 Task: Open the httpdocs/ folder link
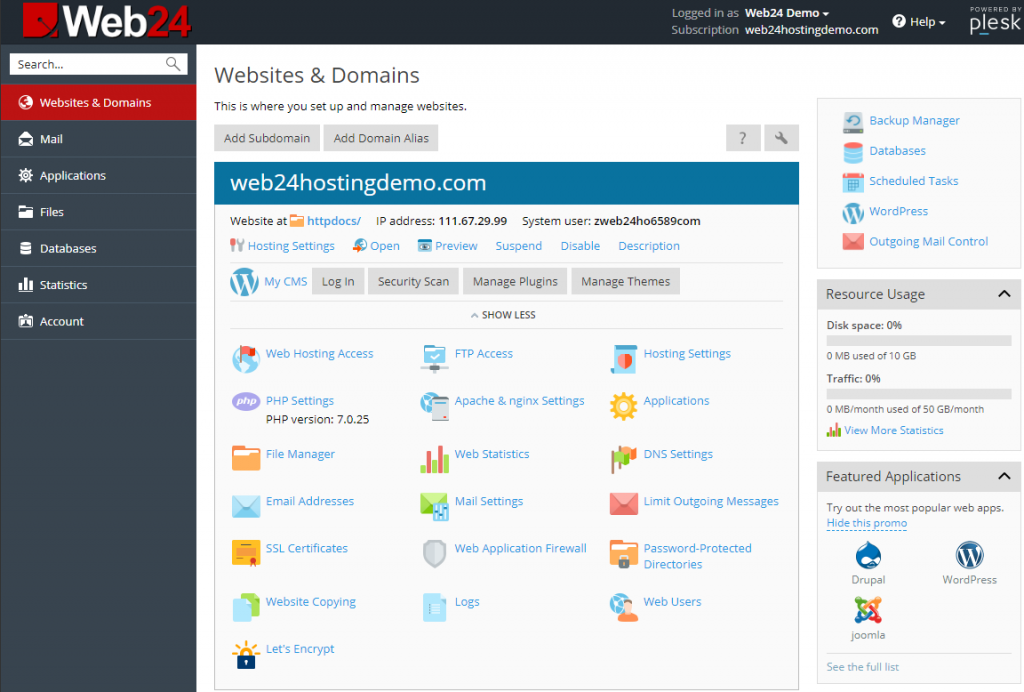(334, 221)
